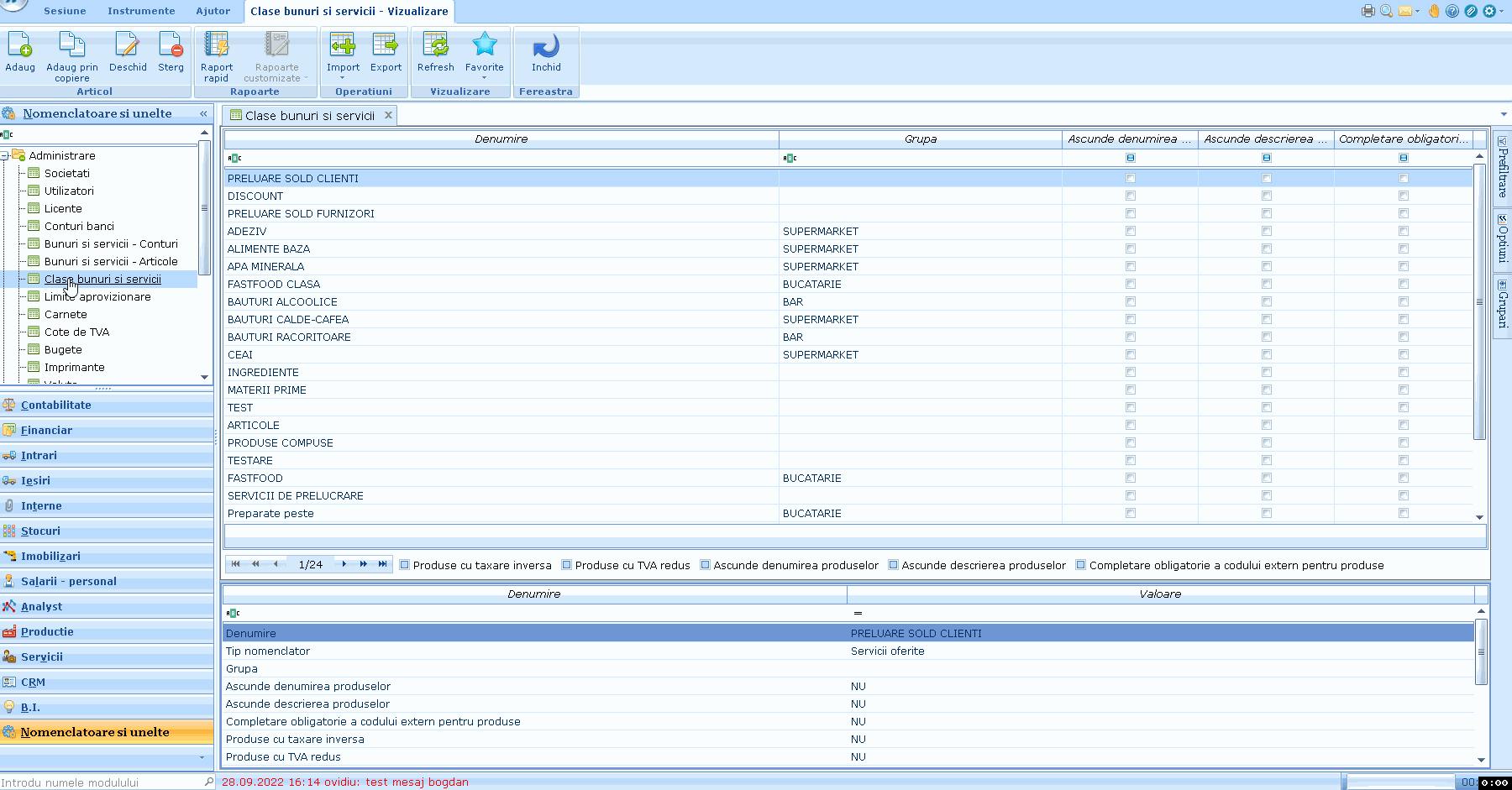
Task: Open the Contabilitate module
Action: 107,405
